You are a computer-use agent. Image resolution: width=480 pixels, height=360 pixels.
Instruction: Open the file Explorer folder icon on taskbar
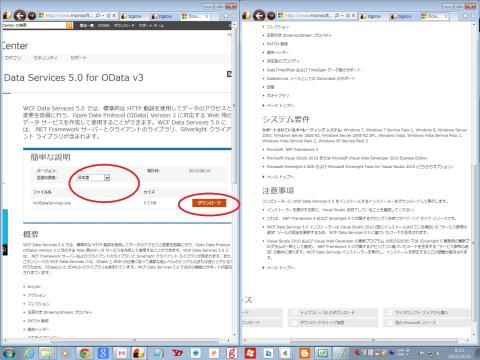click(x=47, y=353)
